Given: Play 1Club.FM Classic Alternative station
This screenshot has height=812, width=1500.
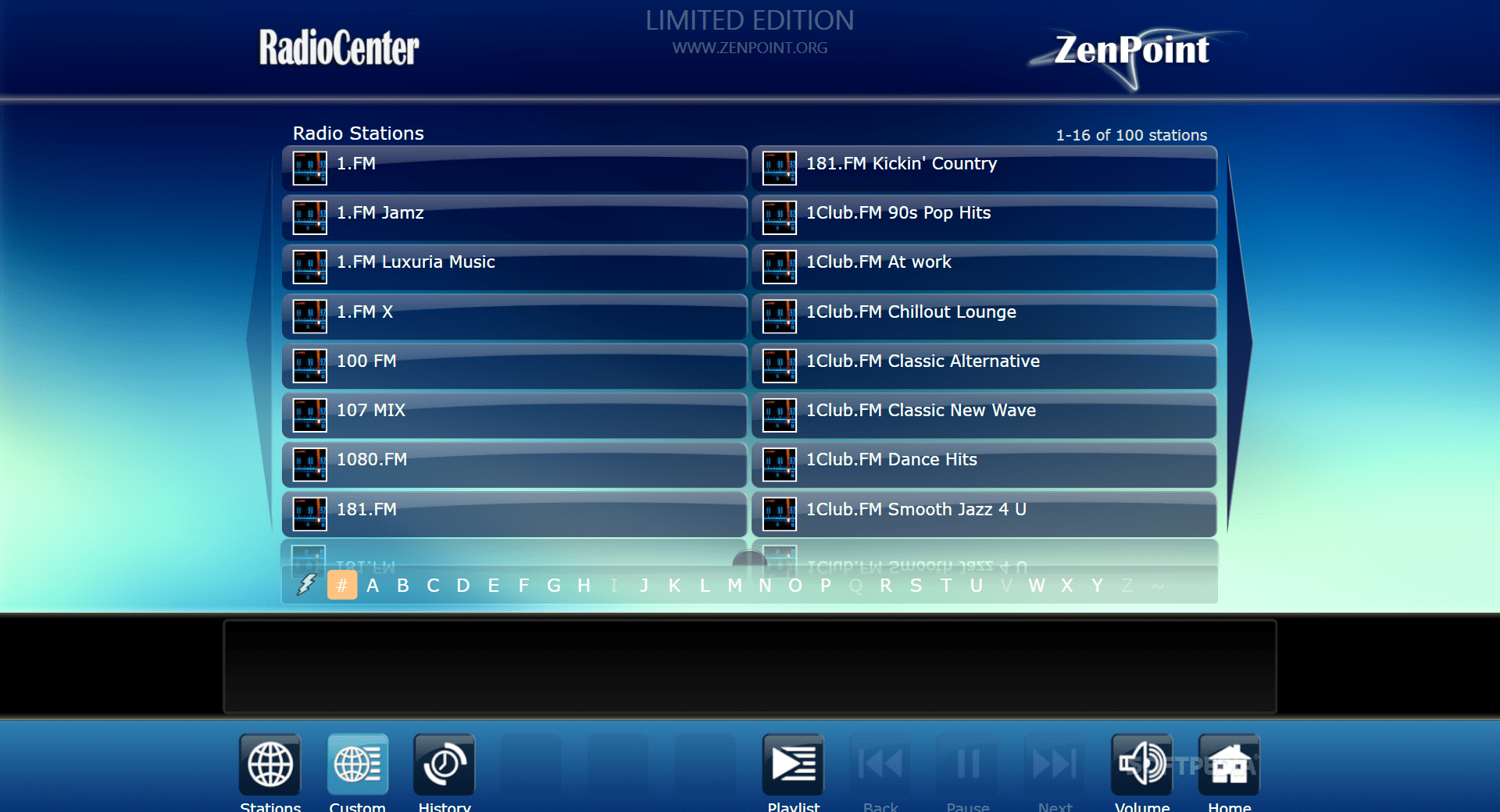Looking at the screenshot, I should [984, 365].
